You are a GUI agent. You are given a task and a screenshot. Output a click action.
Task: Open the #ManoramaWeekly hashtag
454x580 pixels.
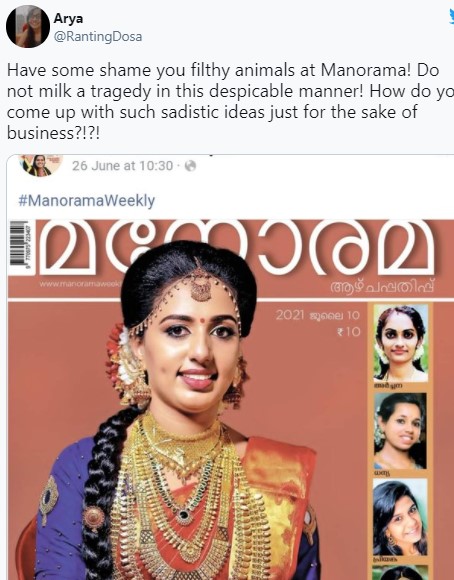(x=87, y=200)
